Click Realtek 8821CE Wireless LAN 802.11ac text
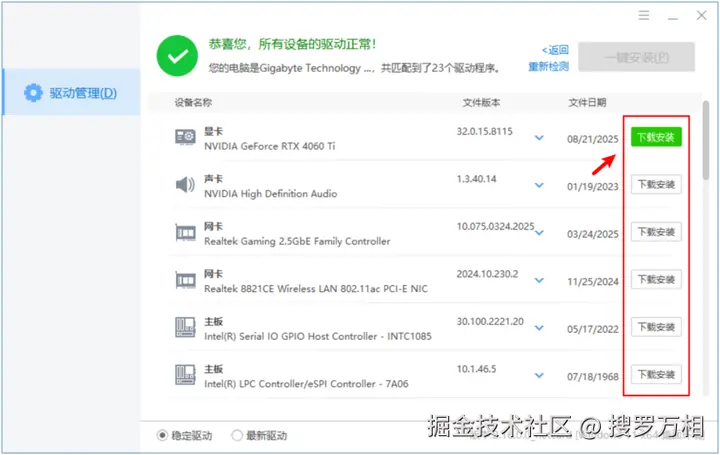Image resolution: width=720 pixels, height=455 pixels. (x=316, y=289)
